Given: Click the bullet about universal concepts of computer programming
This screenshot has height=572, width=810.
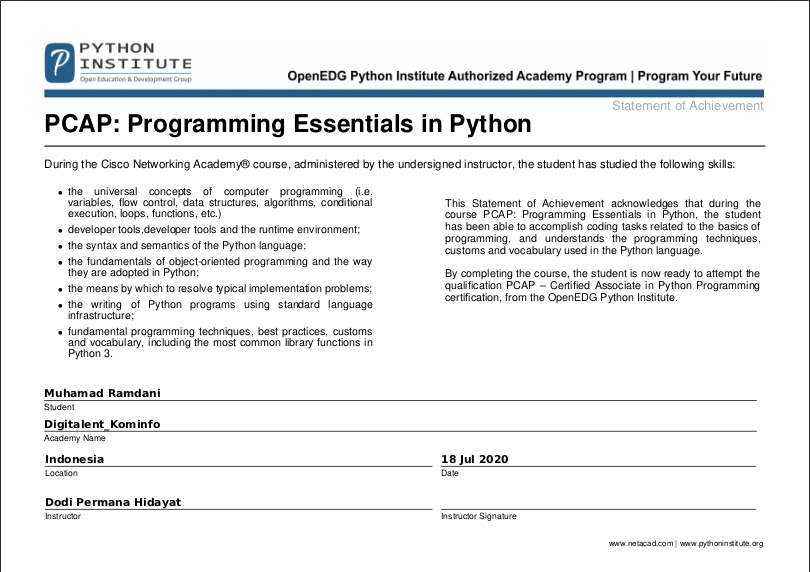Looking at the screenshot, I should (220, 202).
